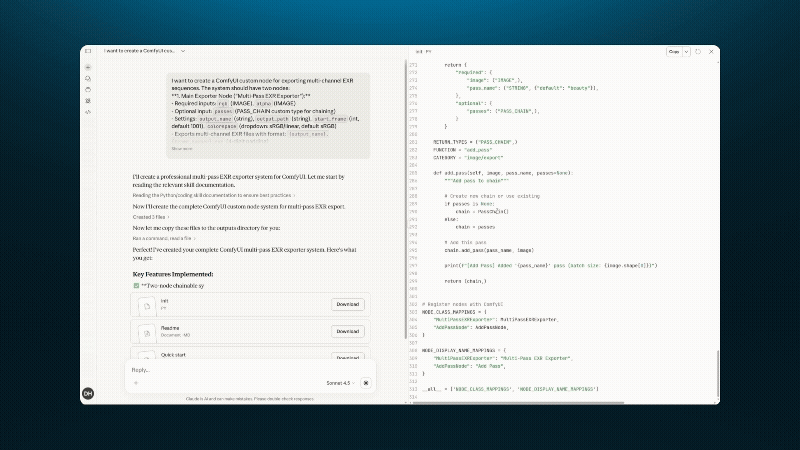
Task: Close the code preview panel
Action: click(x=711, y=52)
